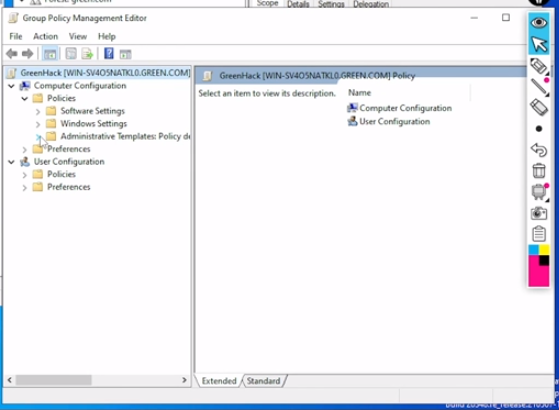
Task: Click the tree pane right scroll arrow
Action: click(x=184, y=380)
